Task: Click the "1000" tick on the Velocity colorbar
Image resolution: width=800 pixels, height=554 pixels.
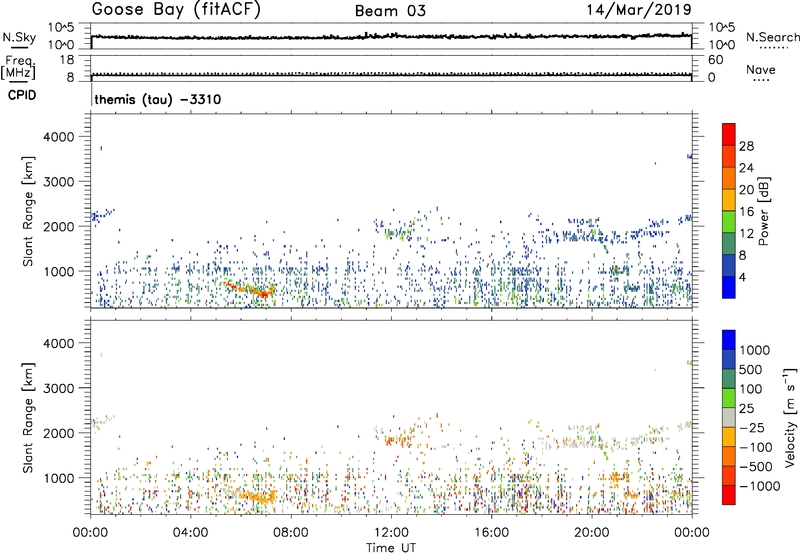Action: 755,350
